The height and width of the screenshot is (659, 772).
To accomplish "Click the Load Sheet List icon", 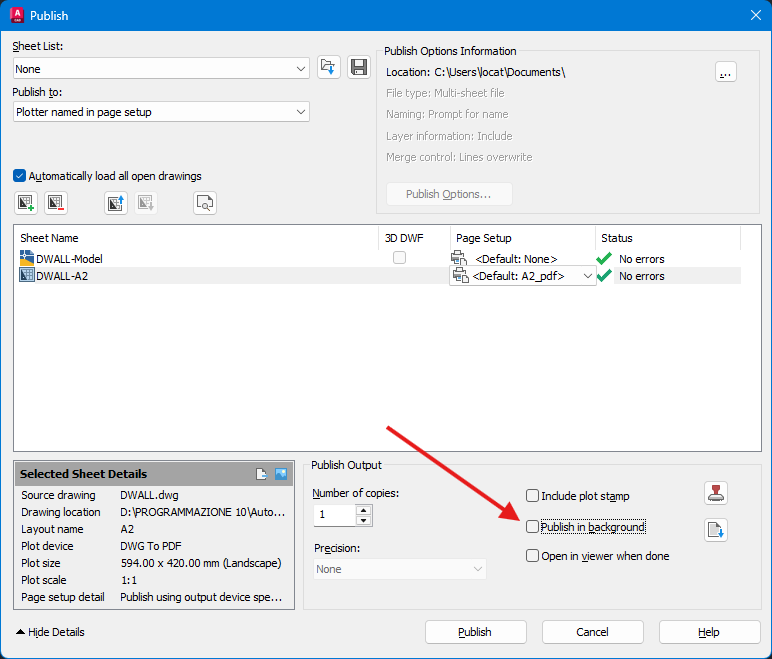I will [328, 67].
